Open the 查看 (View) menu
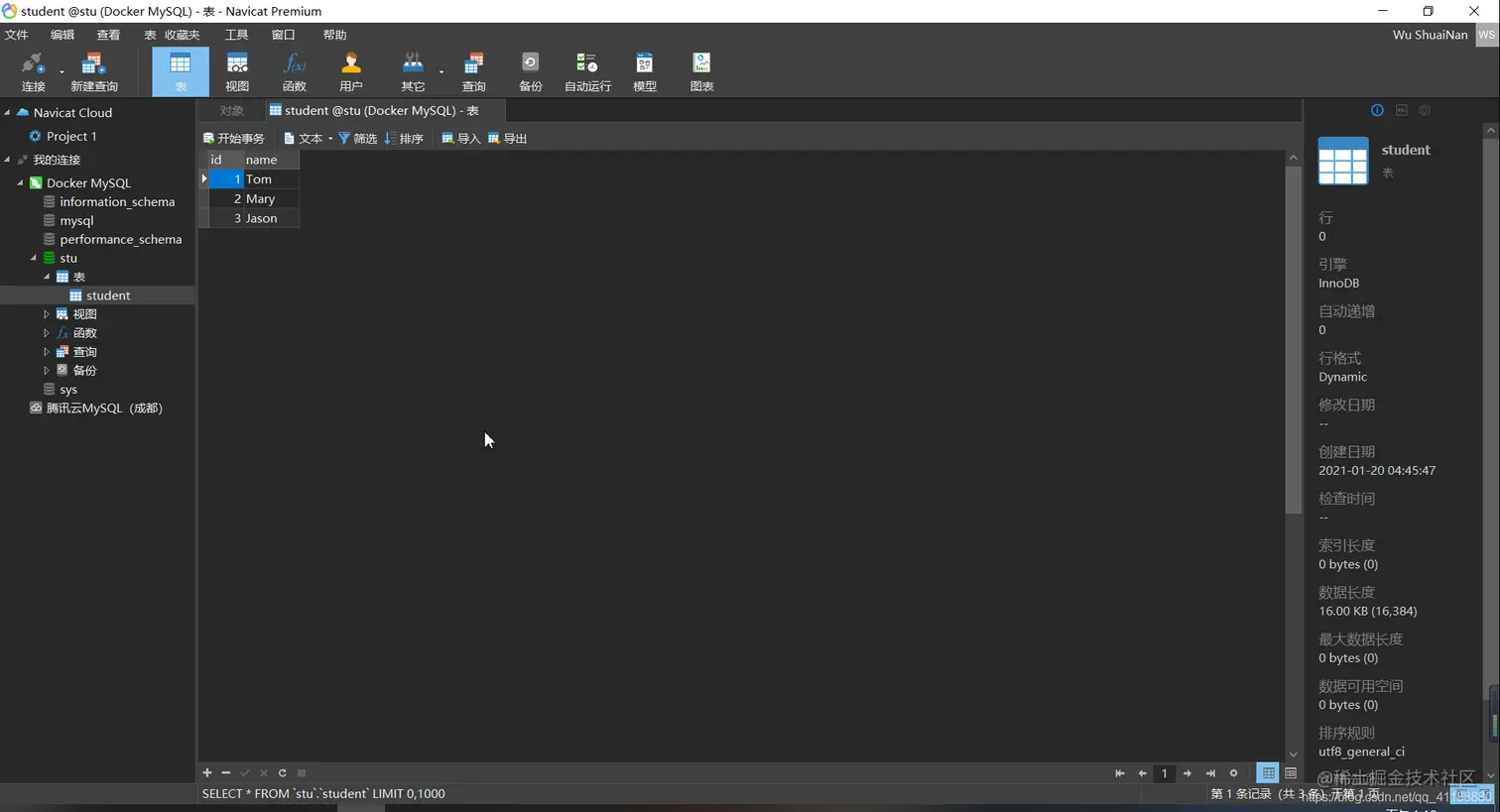This screenshot has height=812, width=1500. [x=108, y=35]
